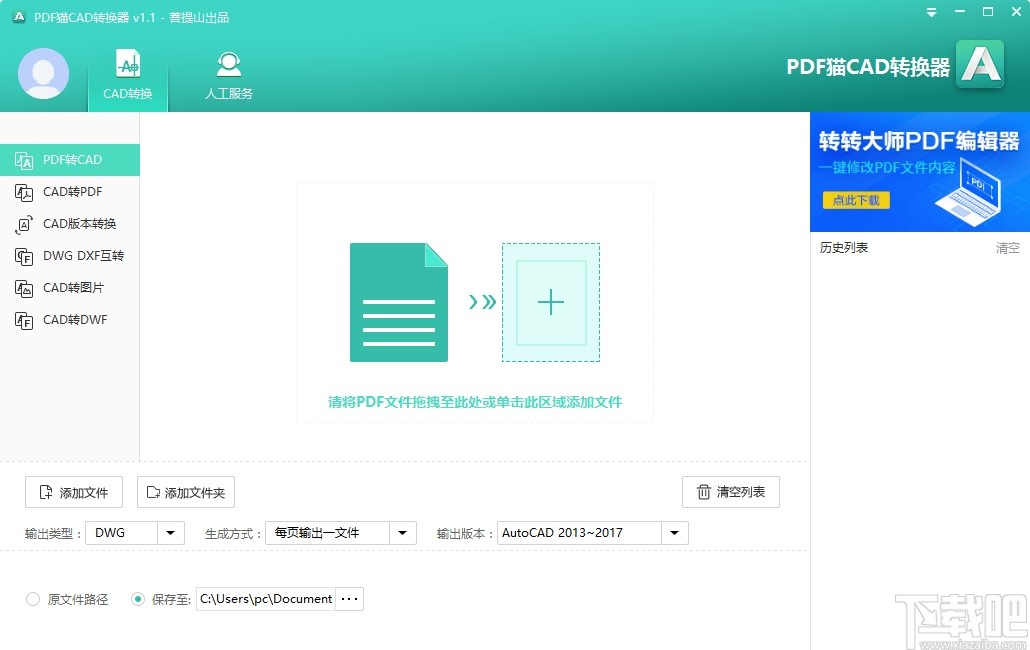Select the 原文件路径 radio button
1030x650 pixels.
[31, 598]
